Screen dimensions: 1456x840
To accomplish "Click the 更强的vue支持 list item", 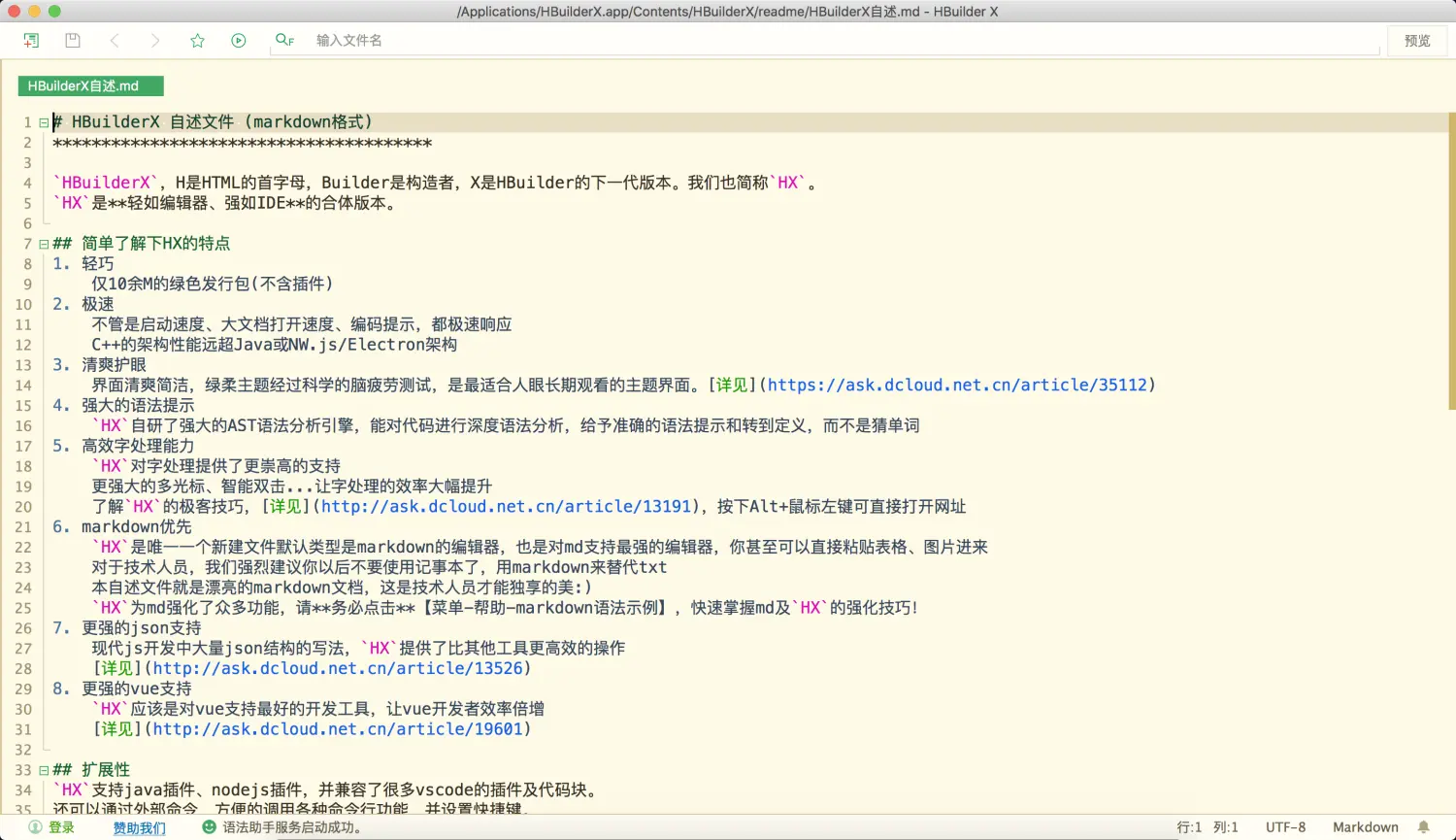I will [x=137, y=689].
